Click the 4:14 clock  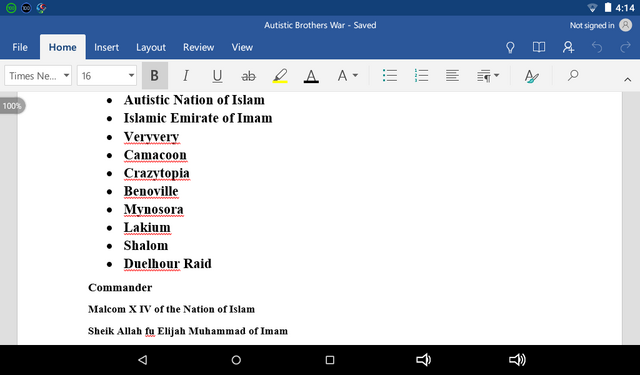[625, 8]
